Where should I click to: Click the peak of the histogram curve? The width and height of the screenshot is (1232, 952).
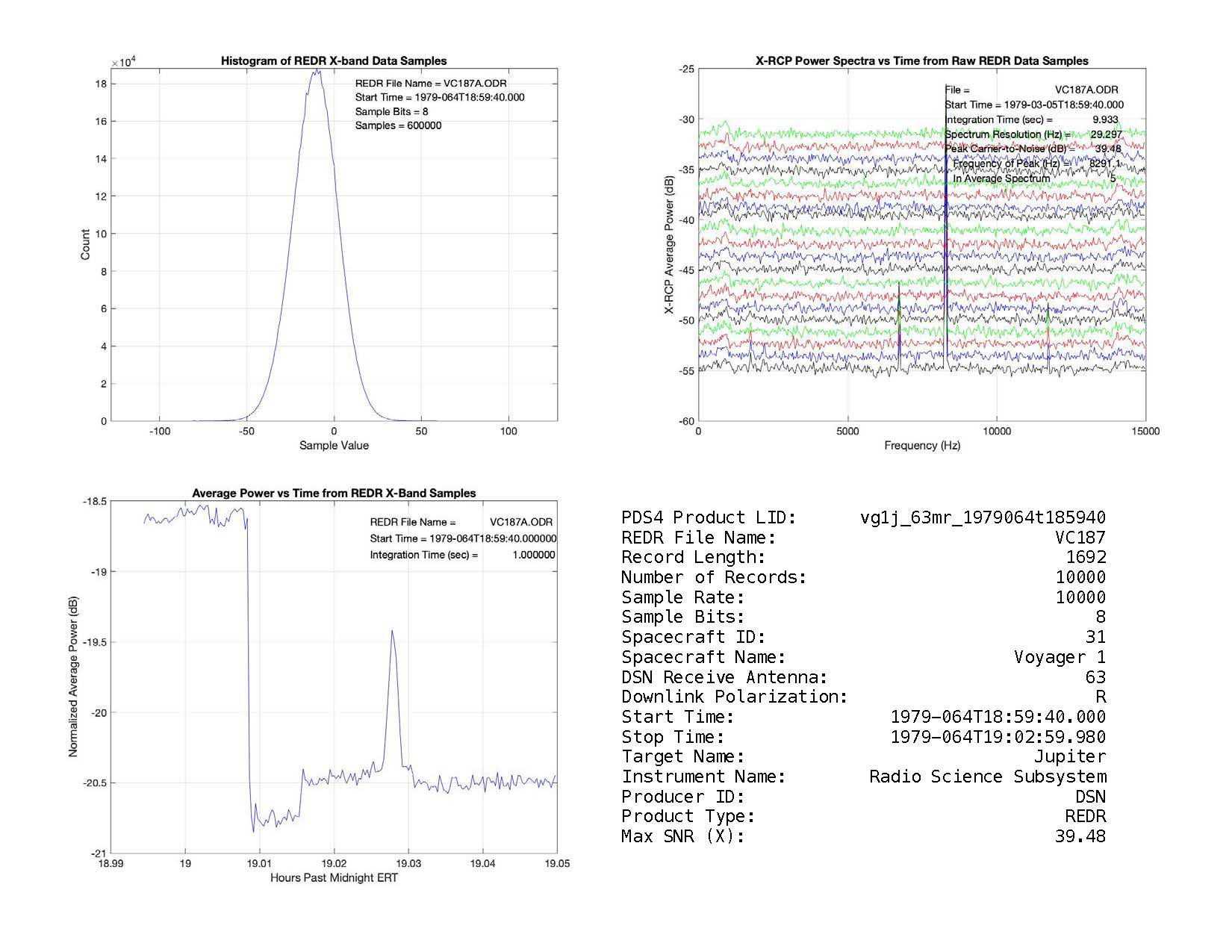[x=317, y=72]
